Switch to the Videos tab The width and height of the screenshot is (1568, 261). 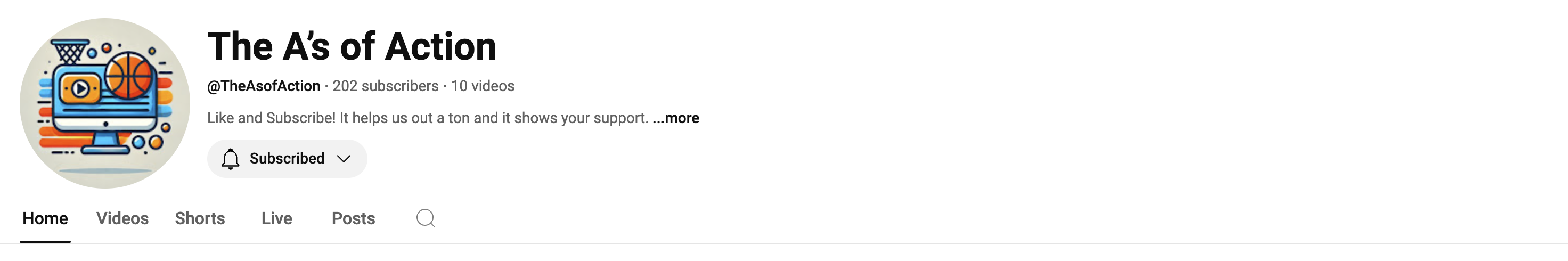(123, 218)
